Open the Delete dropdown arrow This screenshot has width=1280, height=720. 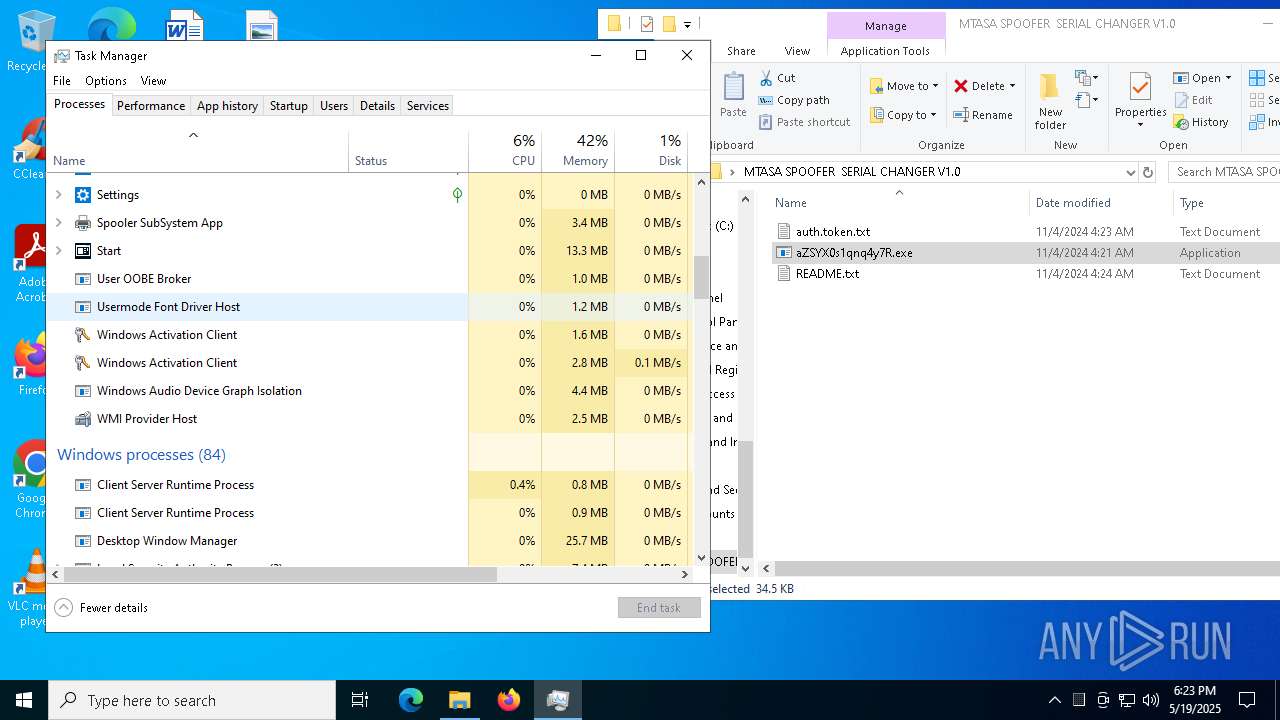click(x=1012, y=86)
